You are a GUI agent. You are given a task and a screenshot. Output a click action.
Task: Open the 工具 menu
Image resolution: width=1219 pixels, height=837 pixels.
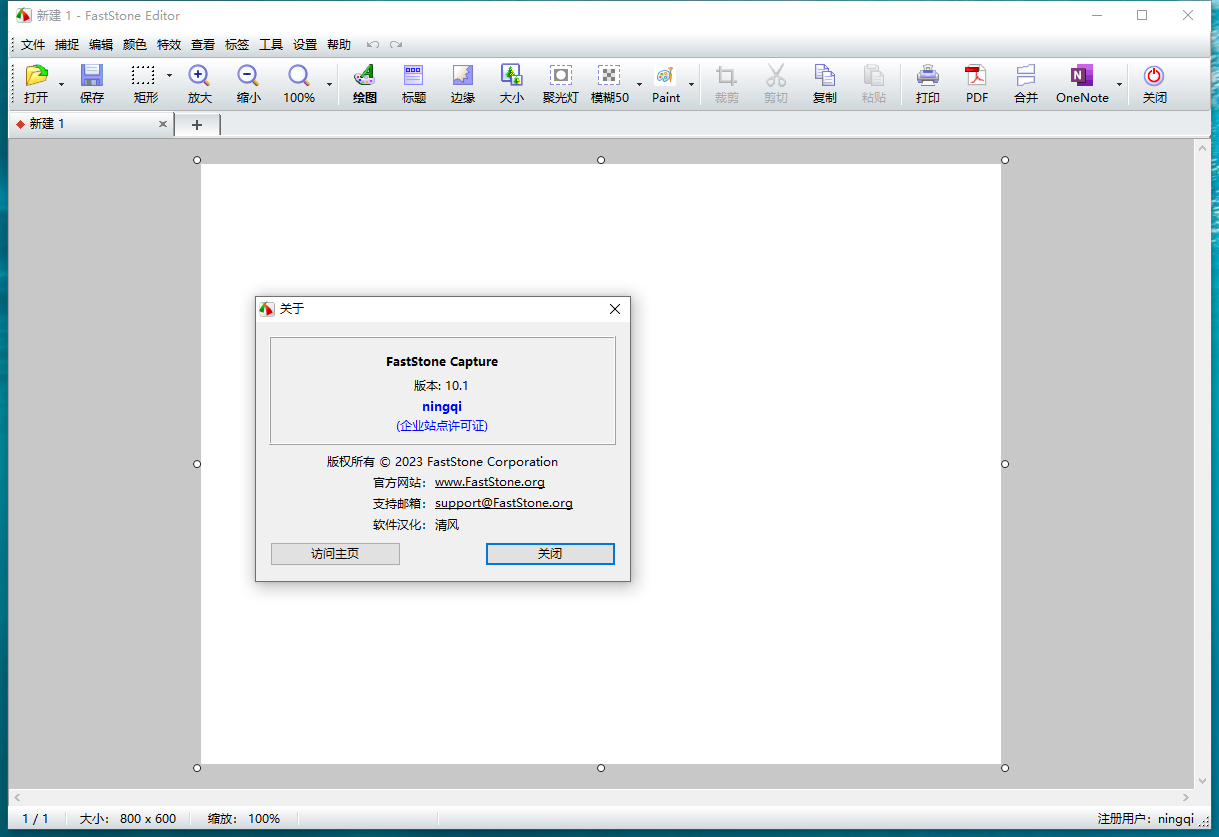271,45
